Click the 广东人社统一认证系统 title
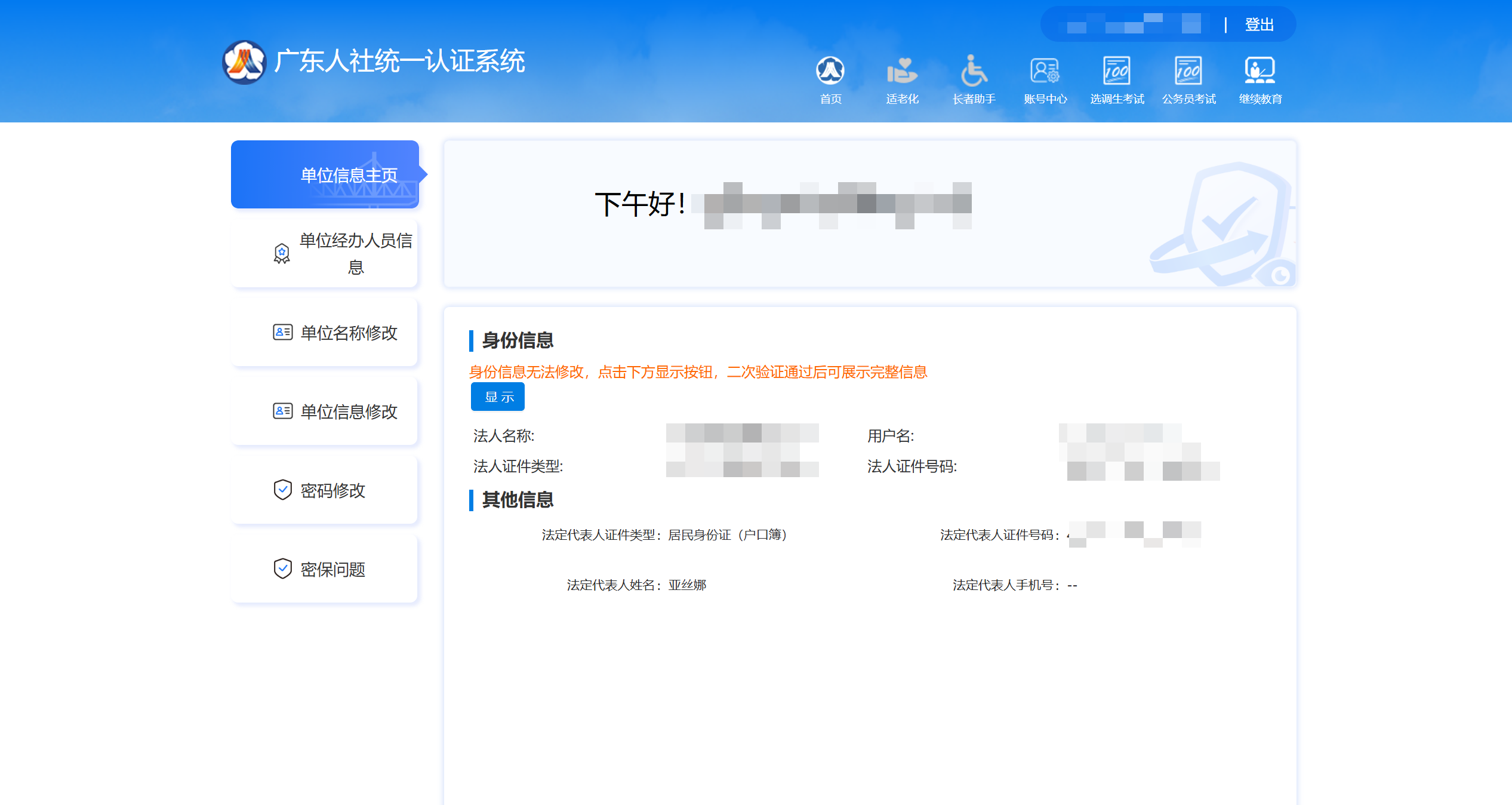The image size is (1512, 805). click(399, 62)
